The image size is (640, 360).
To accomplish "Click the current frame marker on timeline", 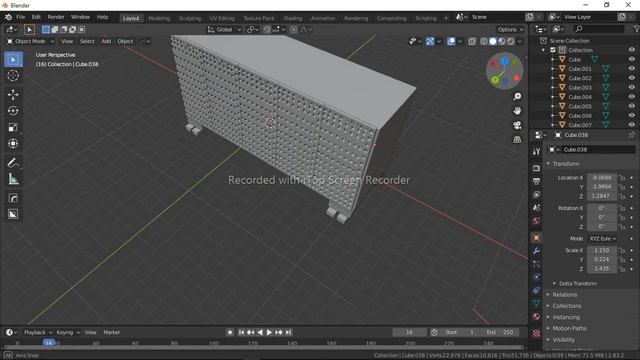I will click(x=49, y=343).
